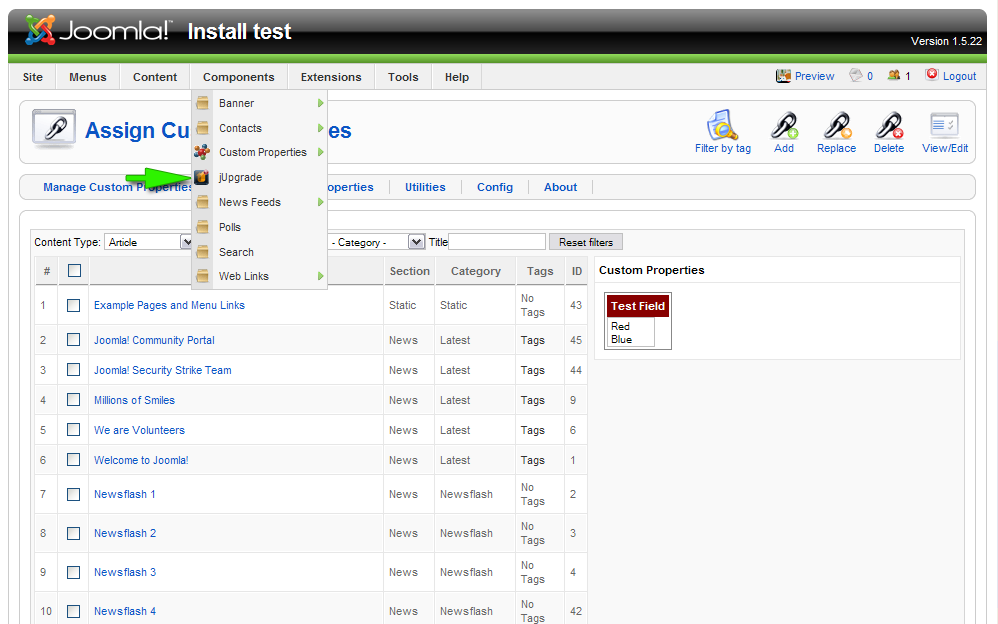Check the Joomla! Community Portal row

click(x=74, y=339)
